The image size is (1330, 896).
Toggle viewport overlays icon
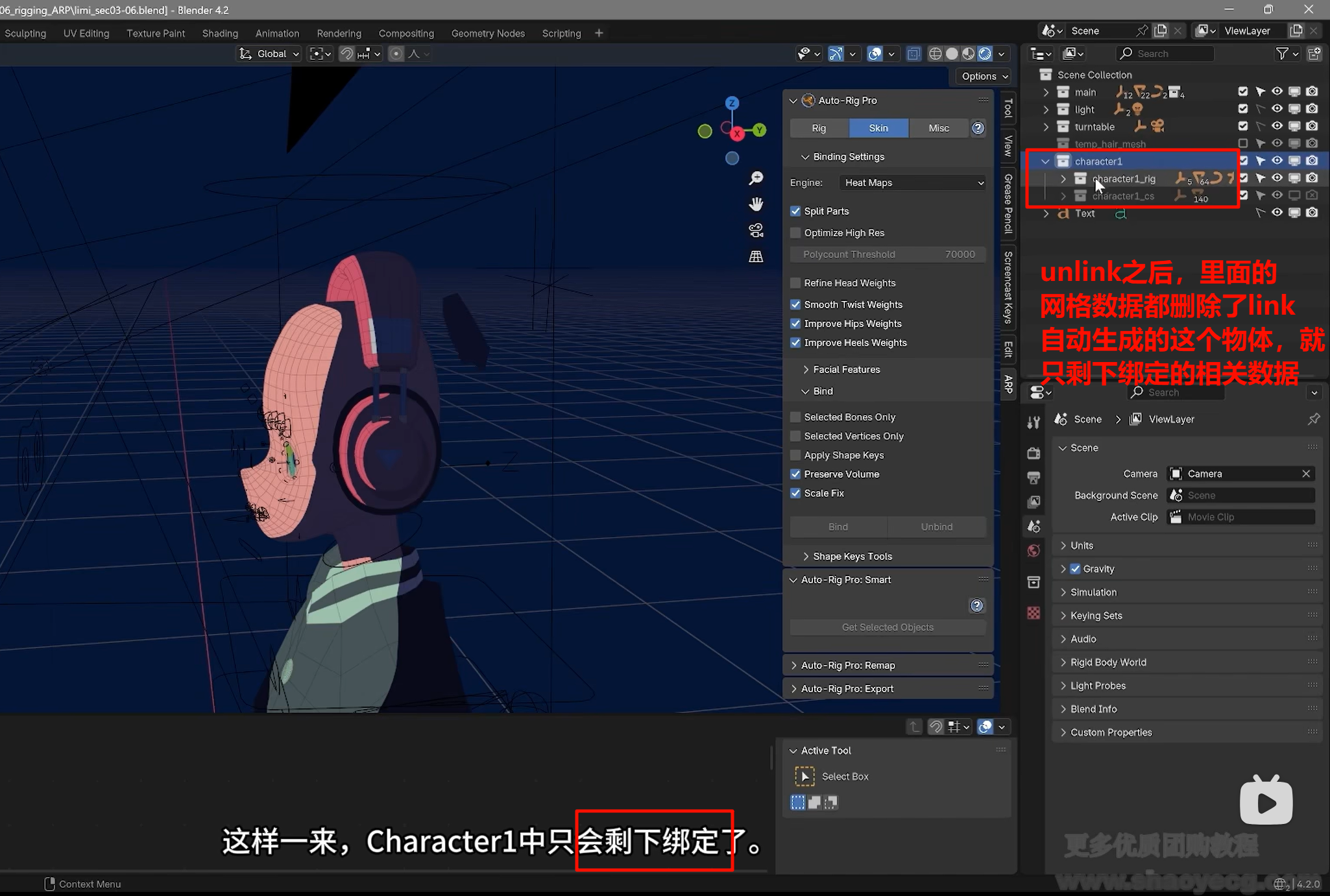875,54
